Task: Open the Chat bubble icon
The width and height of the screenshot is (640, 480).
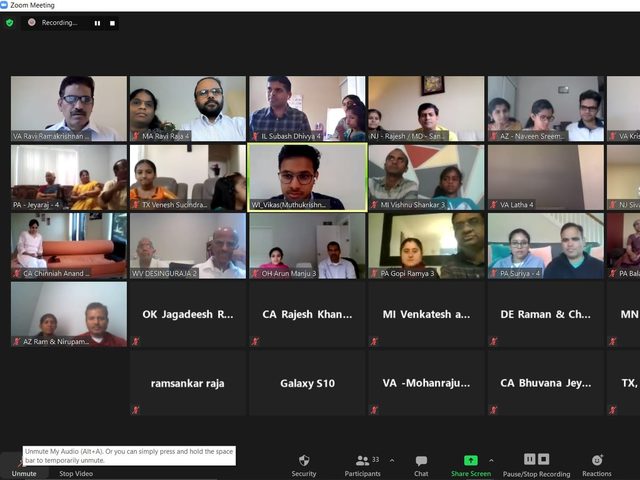Action: pos(421,461)
